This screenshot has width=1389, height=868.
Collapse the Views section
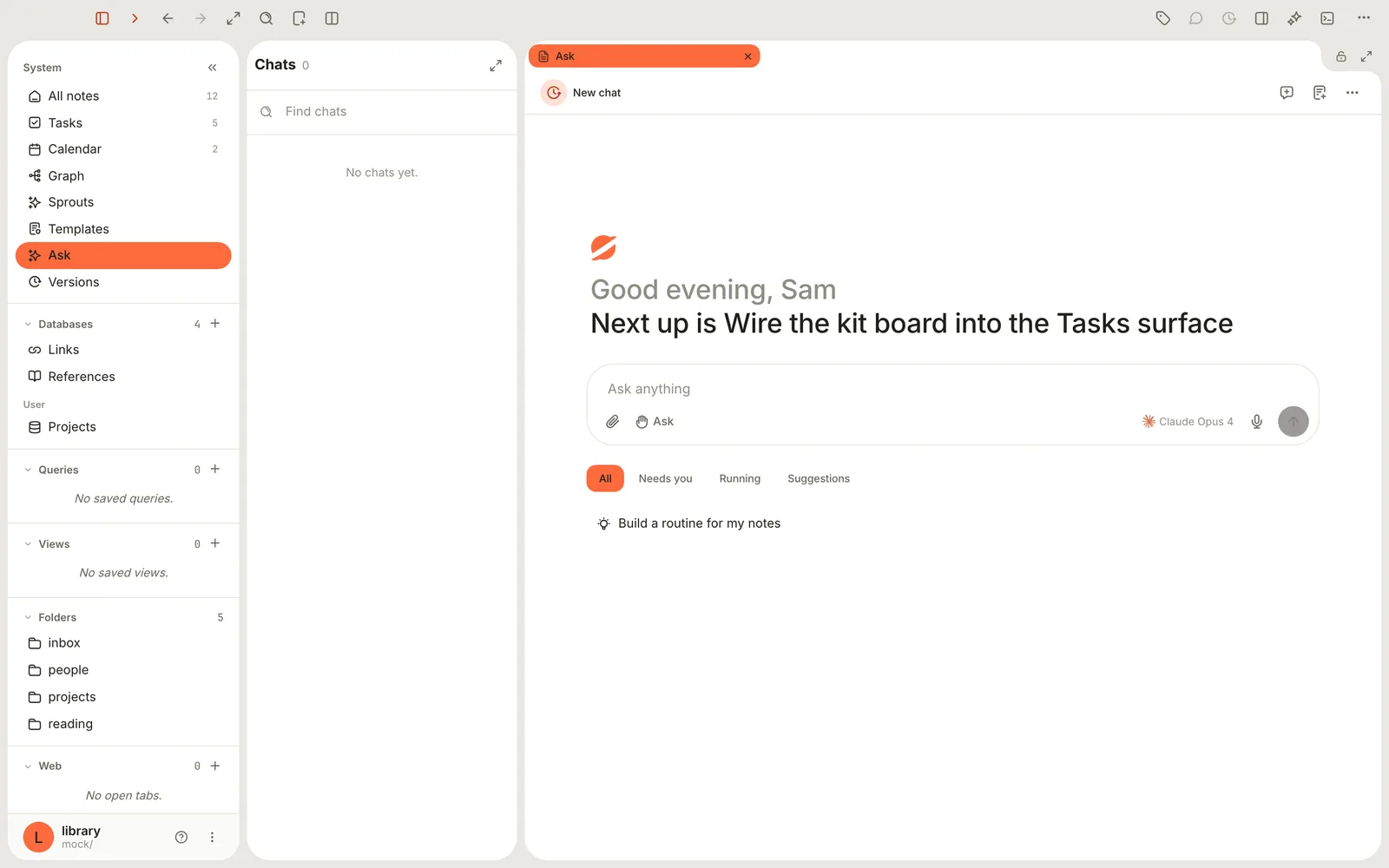coord(28,544)
